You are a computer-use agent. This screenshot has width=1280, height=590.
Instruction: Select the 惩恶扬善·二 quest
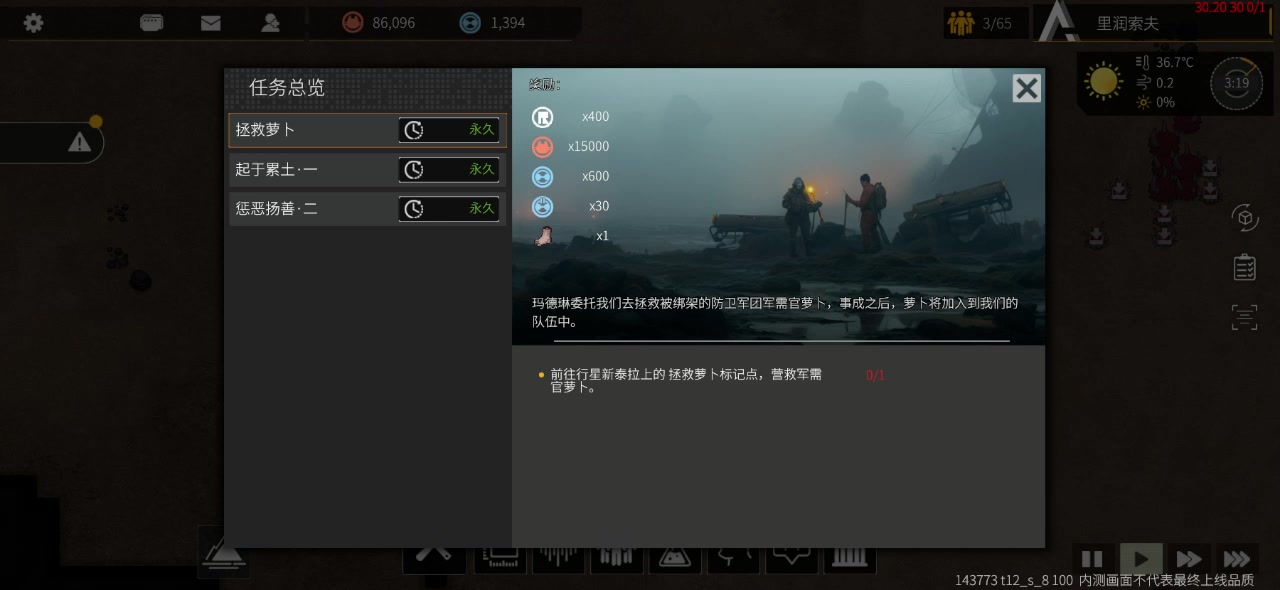click(x=368, y=209)
